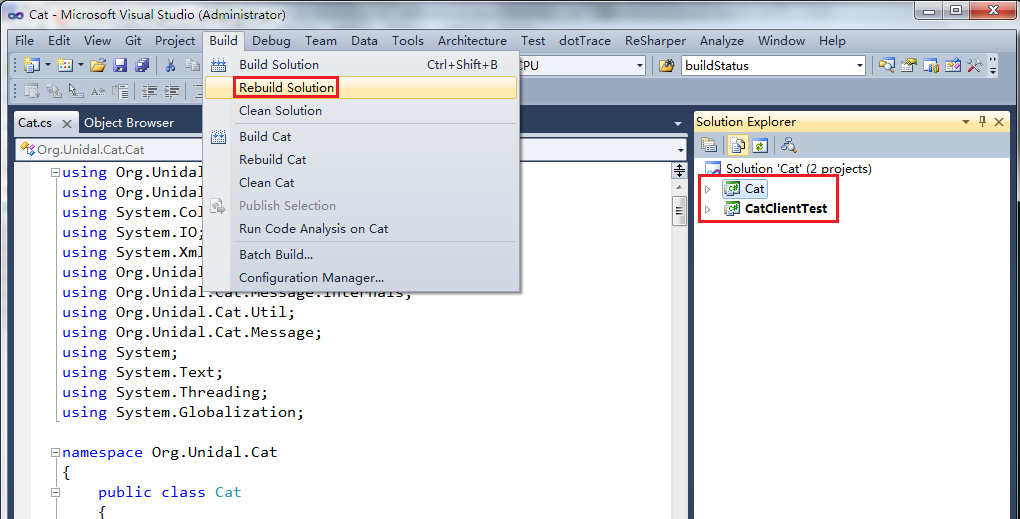
Task: Pin the Solution Explorer panel
Action: coord(982,122)
